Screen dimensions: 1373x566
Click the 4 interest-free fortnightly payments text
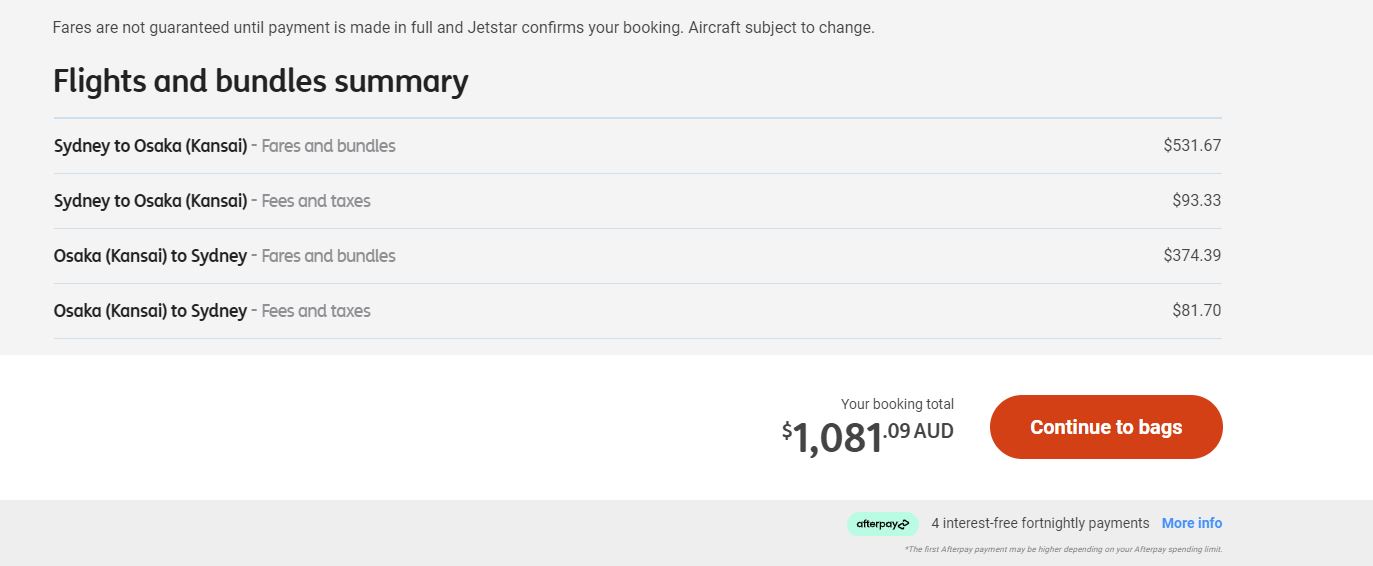1040,523
